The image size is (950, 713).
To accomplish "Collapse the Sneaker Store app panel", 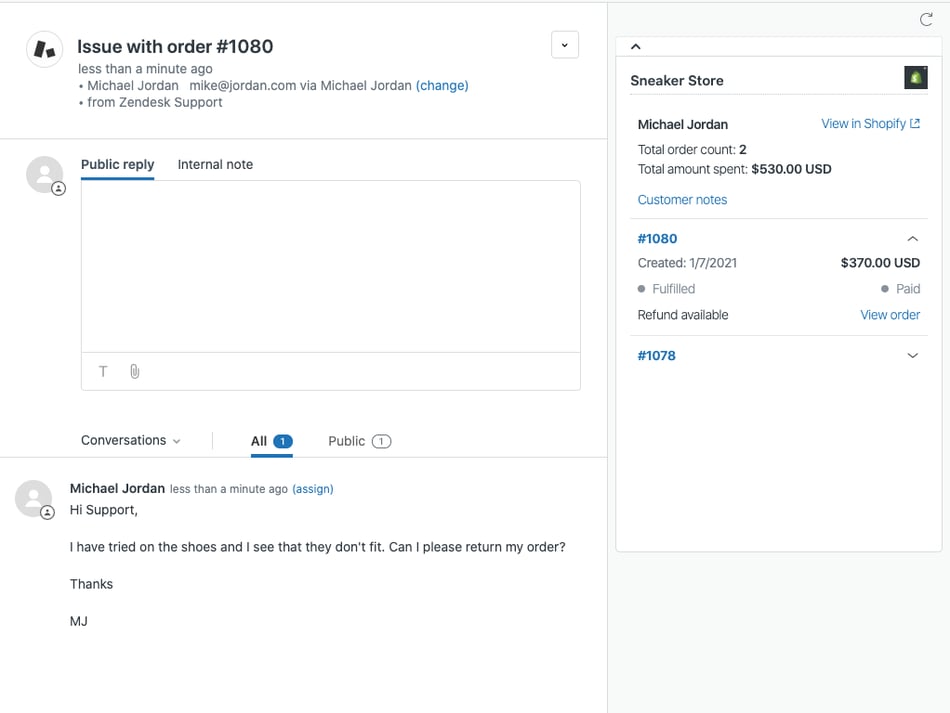I will point(636,47).
